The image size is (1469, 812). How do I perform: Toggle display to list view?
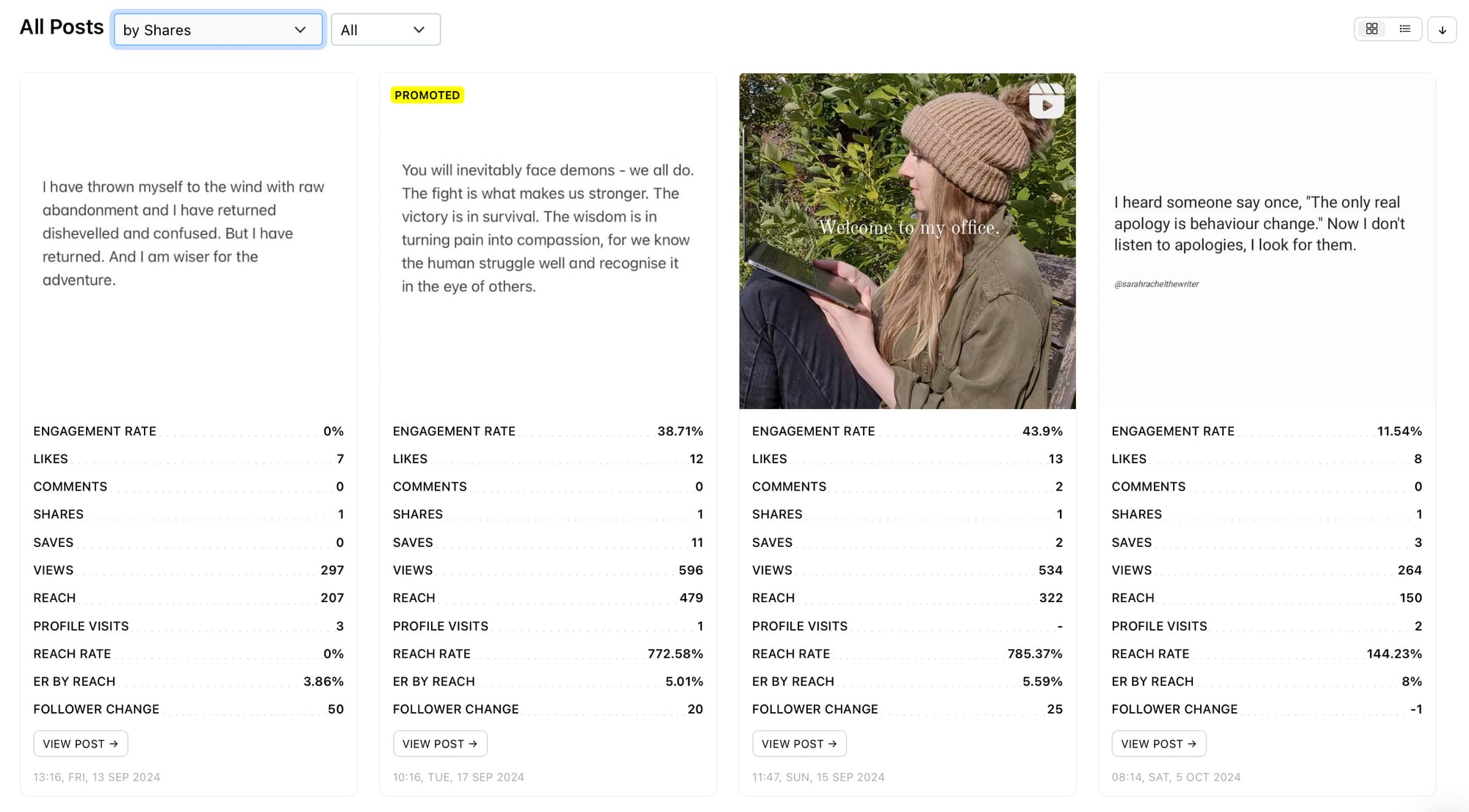(1405, 29)
